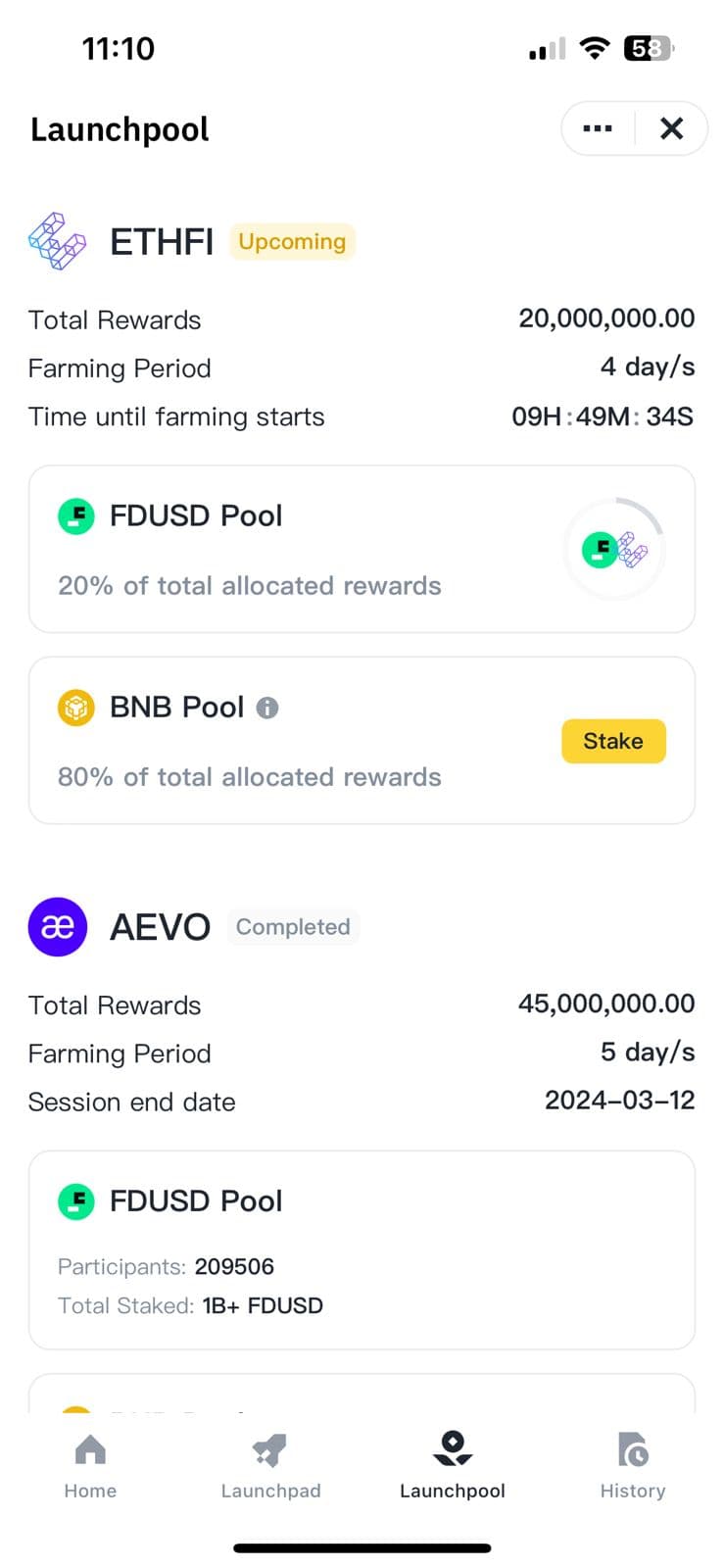Viewport: 724px width, 1568px height.
Task: Open the ETHFI project title
Action: (162, 241)
